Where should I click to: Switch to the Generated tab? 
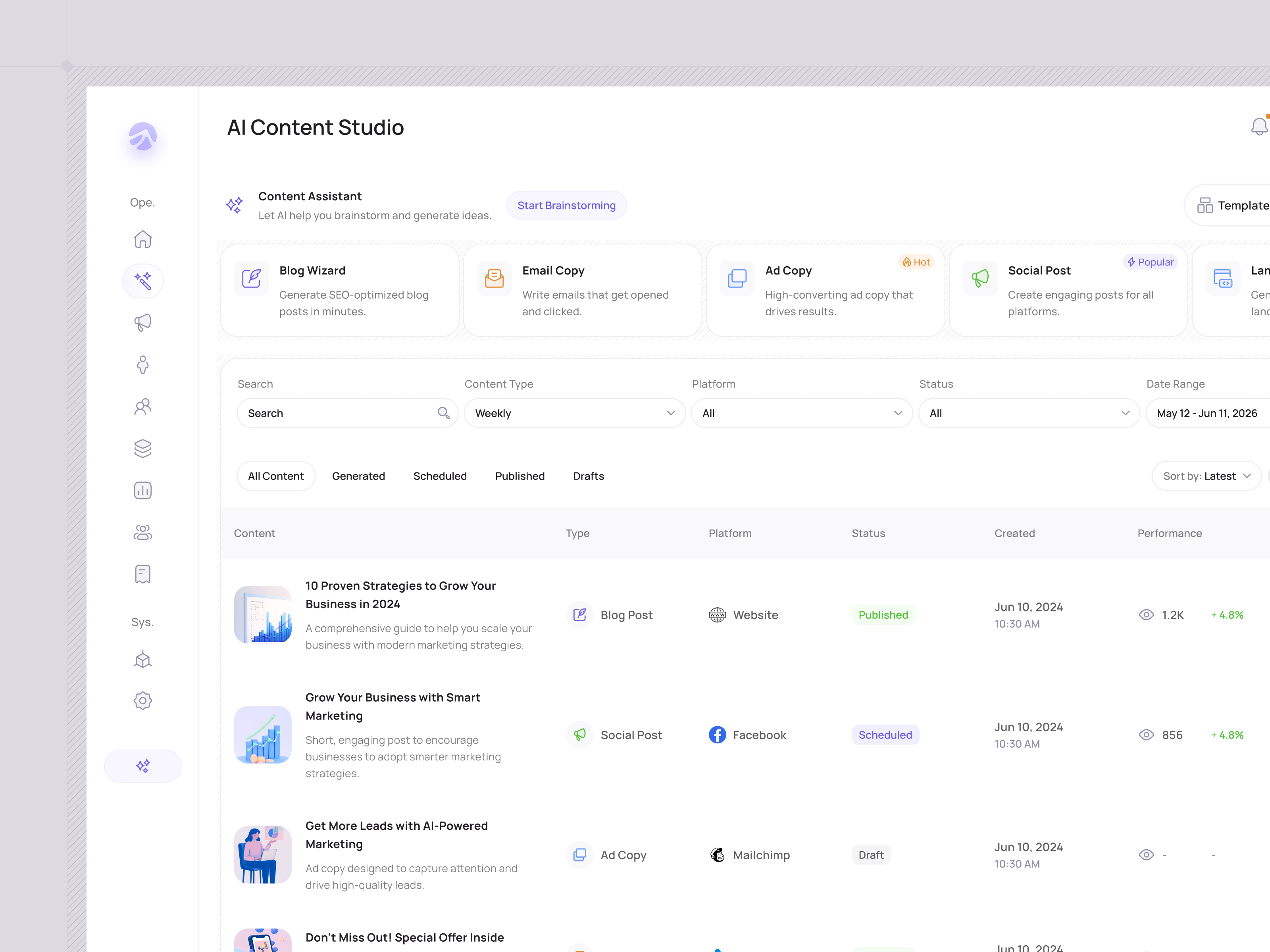[x=358, y=476]
